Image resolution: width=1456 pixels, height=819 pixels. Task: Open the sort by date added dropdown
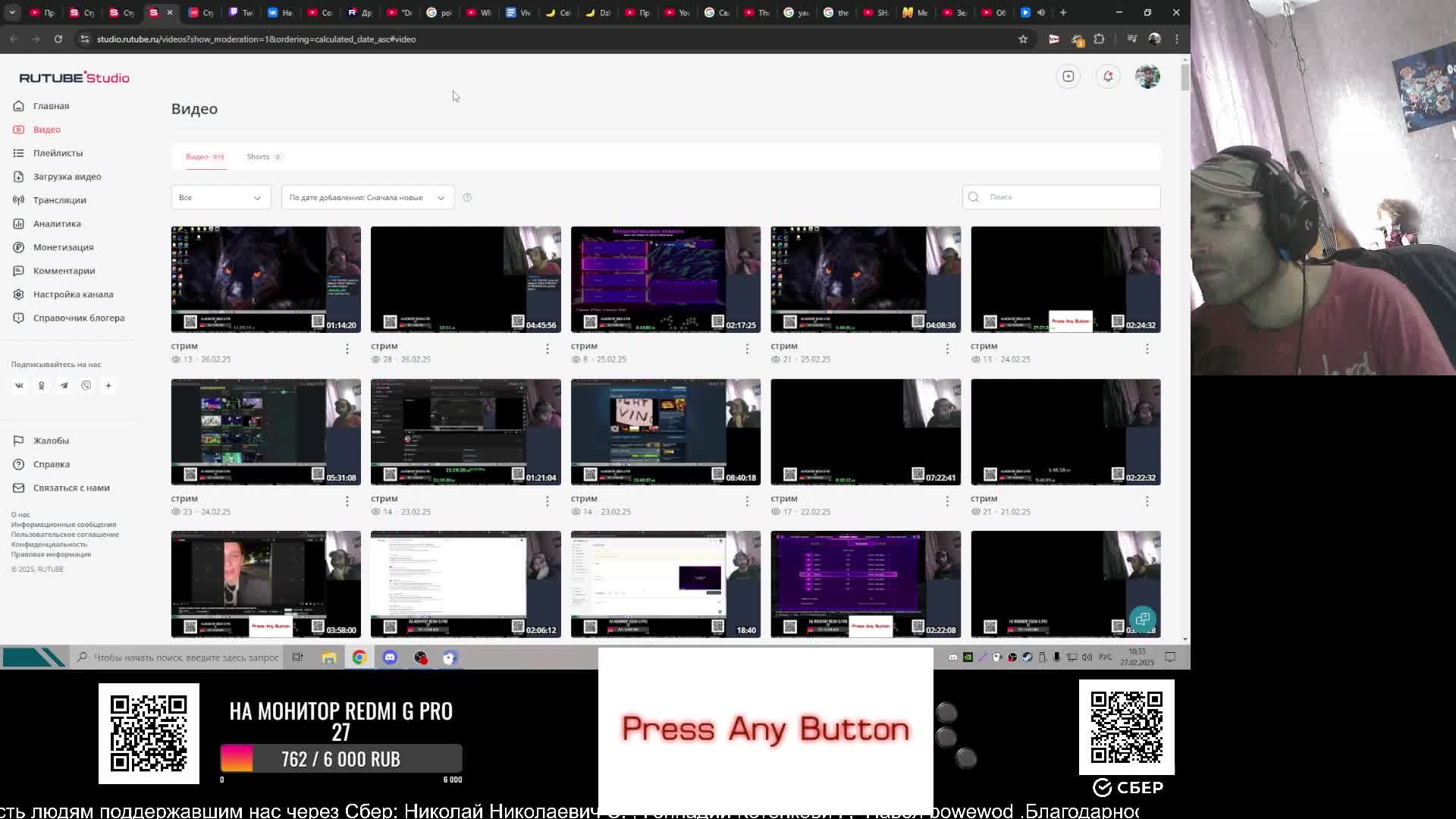(367, 197)
